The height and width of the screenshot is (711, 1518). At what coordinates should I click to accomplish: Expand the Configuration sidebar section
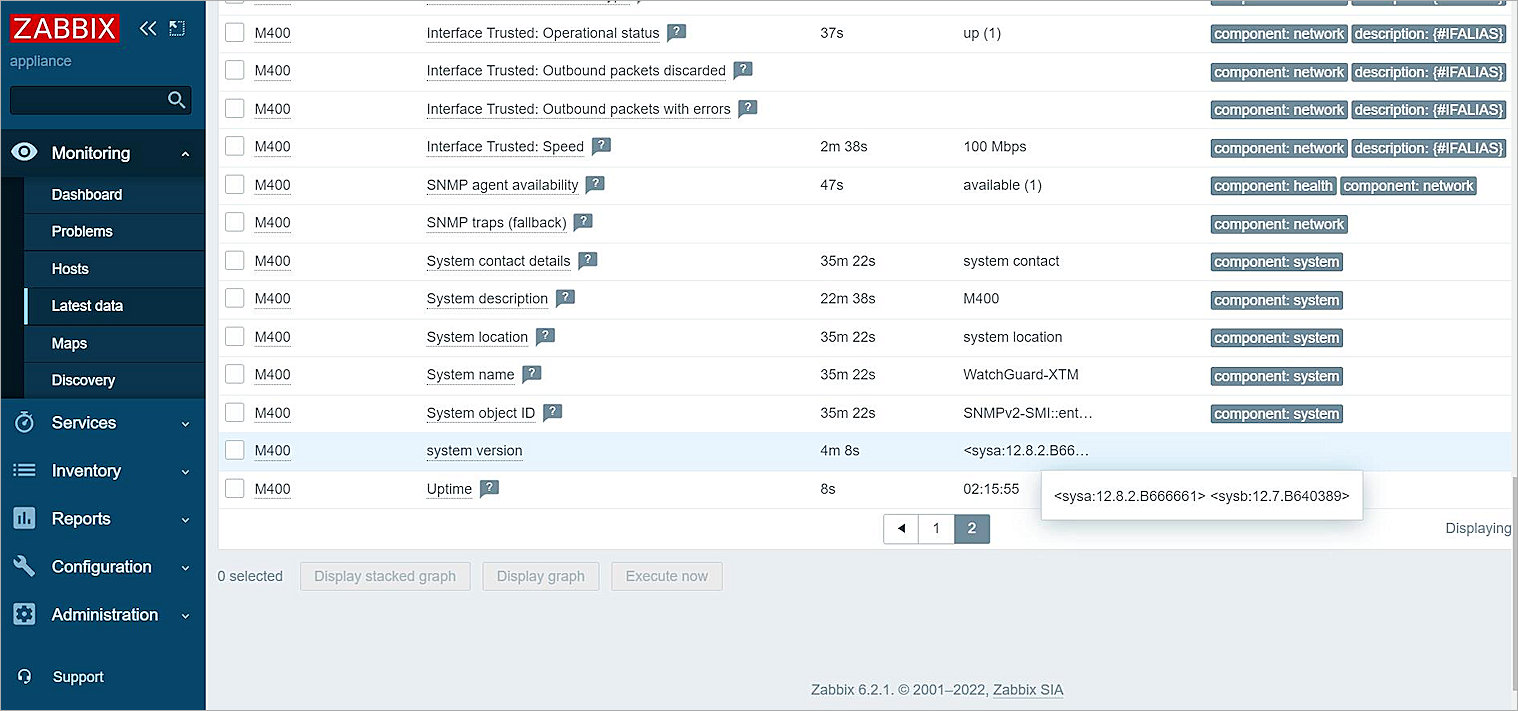[101, 567]
